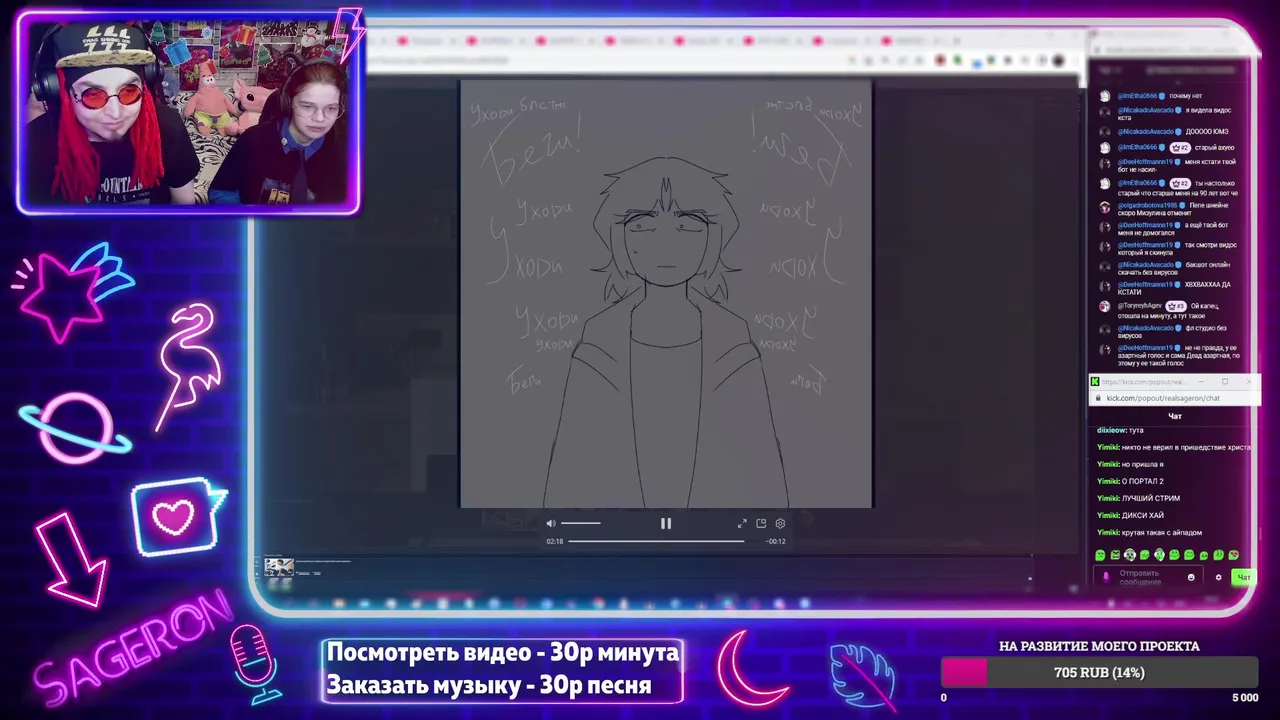Click Yimiki's message 'но пришла я'

[x=1143, y=464]
